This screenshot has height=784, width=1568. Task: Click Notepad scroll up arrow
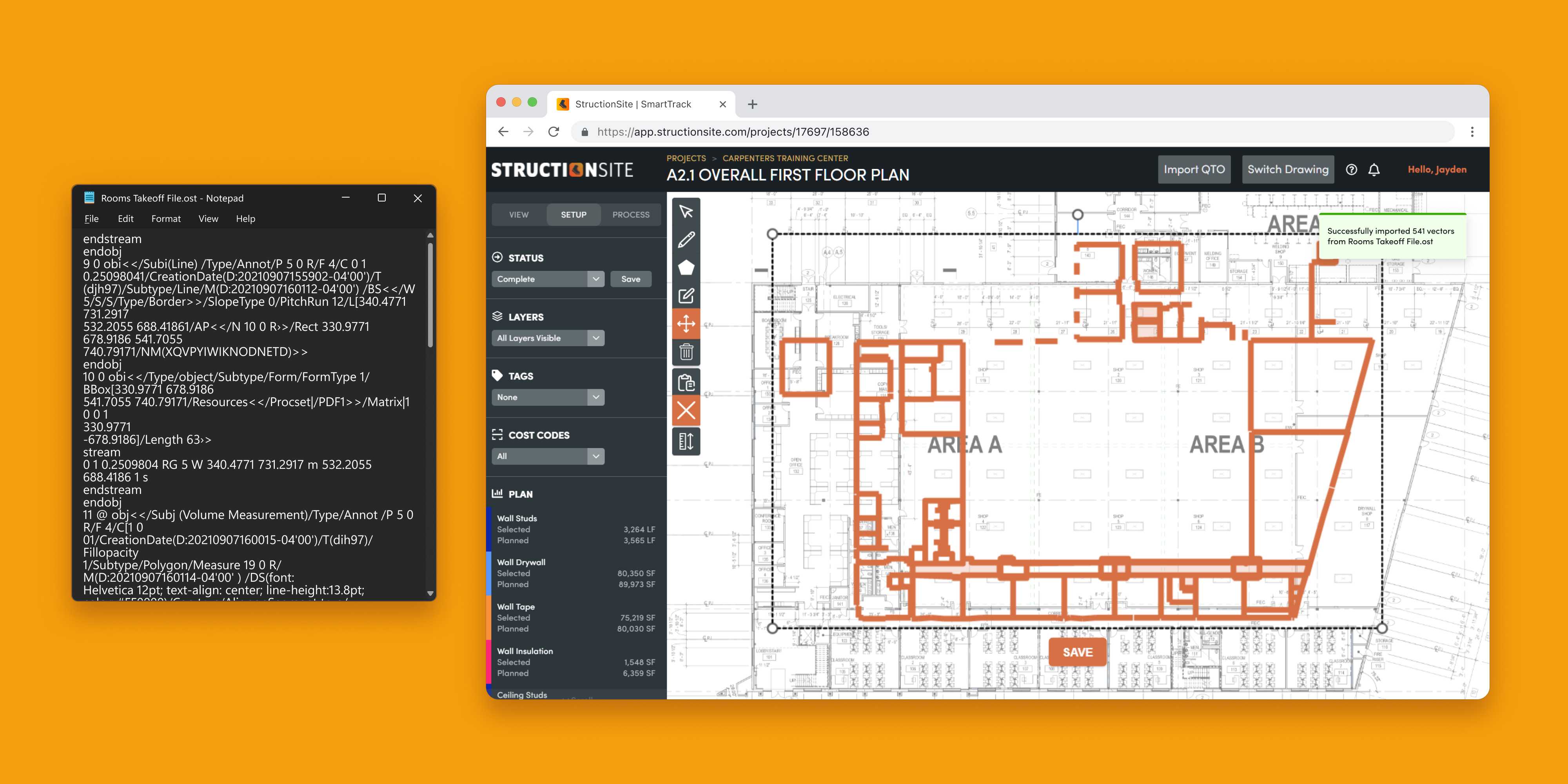click(x=430, y=235)
